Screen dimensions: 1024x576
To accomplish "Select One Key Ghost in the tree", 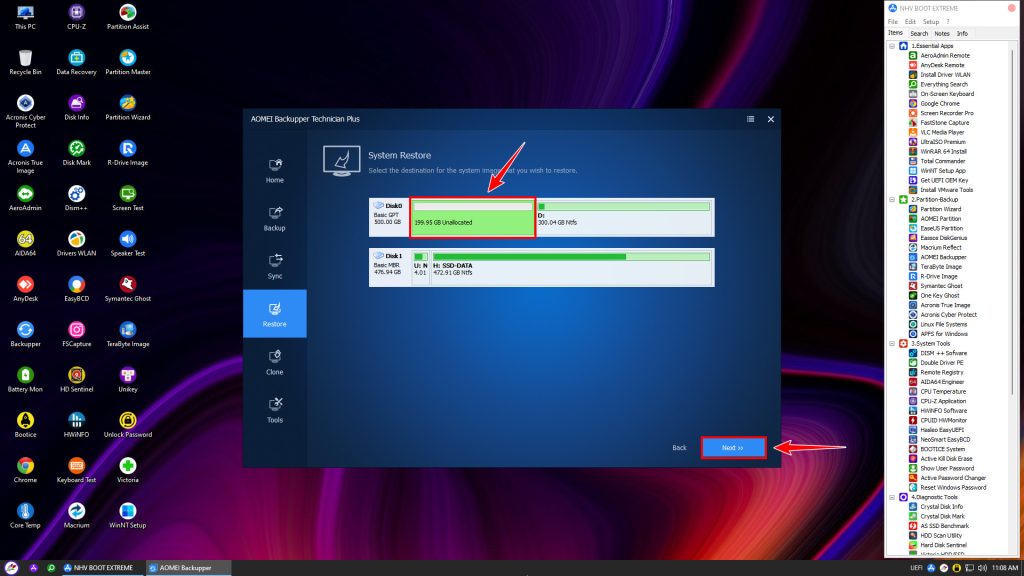I will (940, 295).
